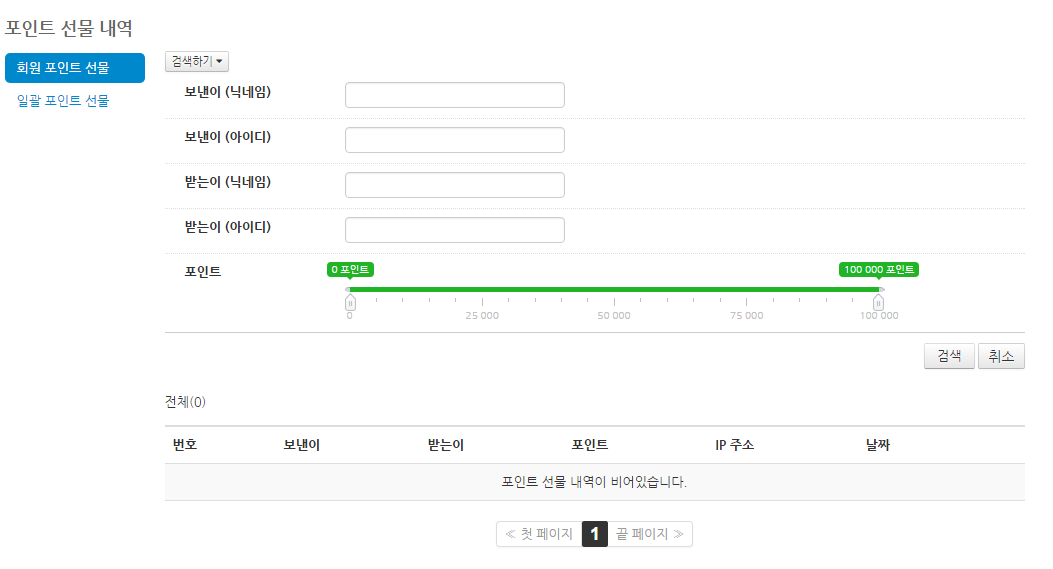Go to 끝 페이지 in pagination
This screenshot has width=1053, height=569.
click(650, 534)
